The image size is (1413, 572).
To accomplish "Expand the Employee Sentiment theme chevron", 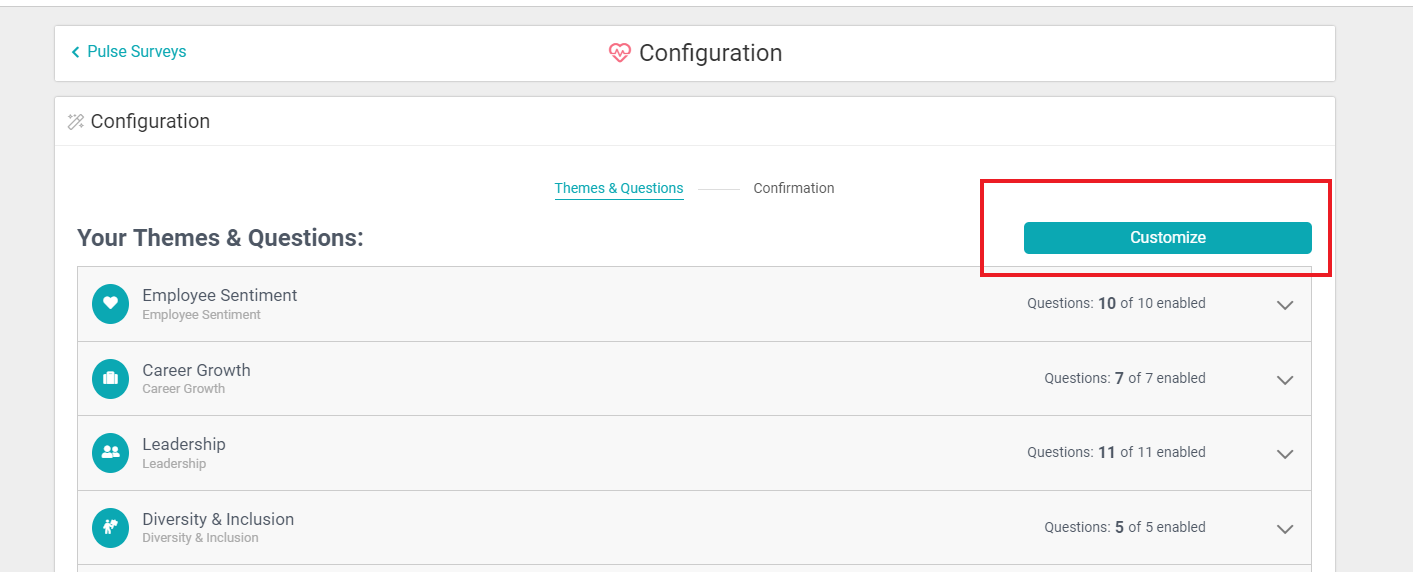I will 1285,305.
